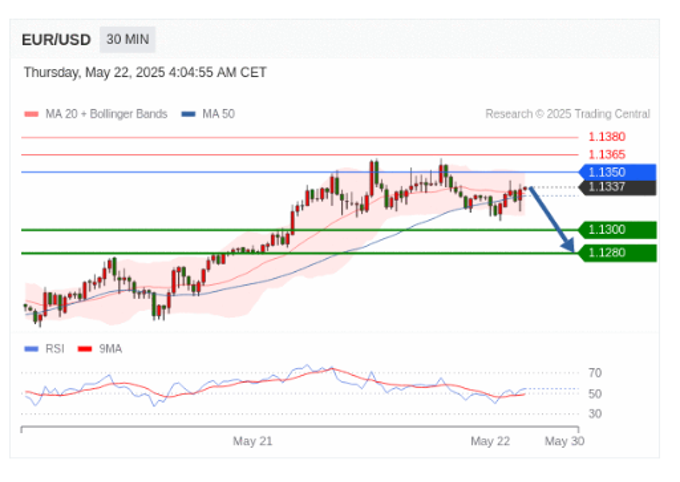This screenshot has width=680, height=482.
Task: Click the May 22 date axis label
Action: tap(490, 441)
